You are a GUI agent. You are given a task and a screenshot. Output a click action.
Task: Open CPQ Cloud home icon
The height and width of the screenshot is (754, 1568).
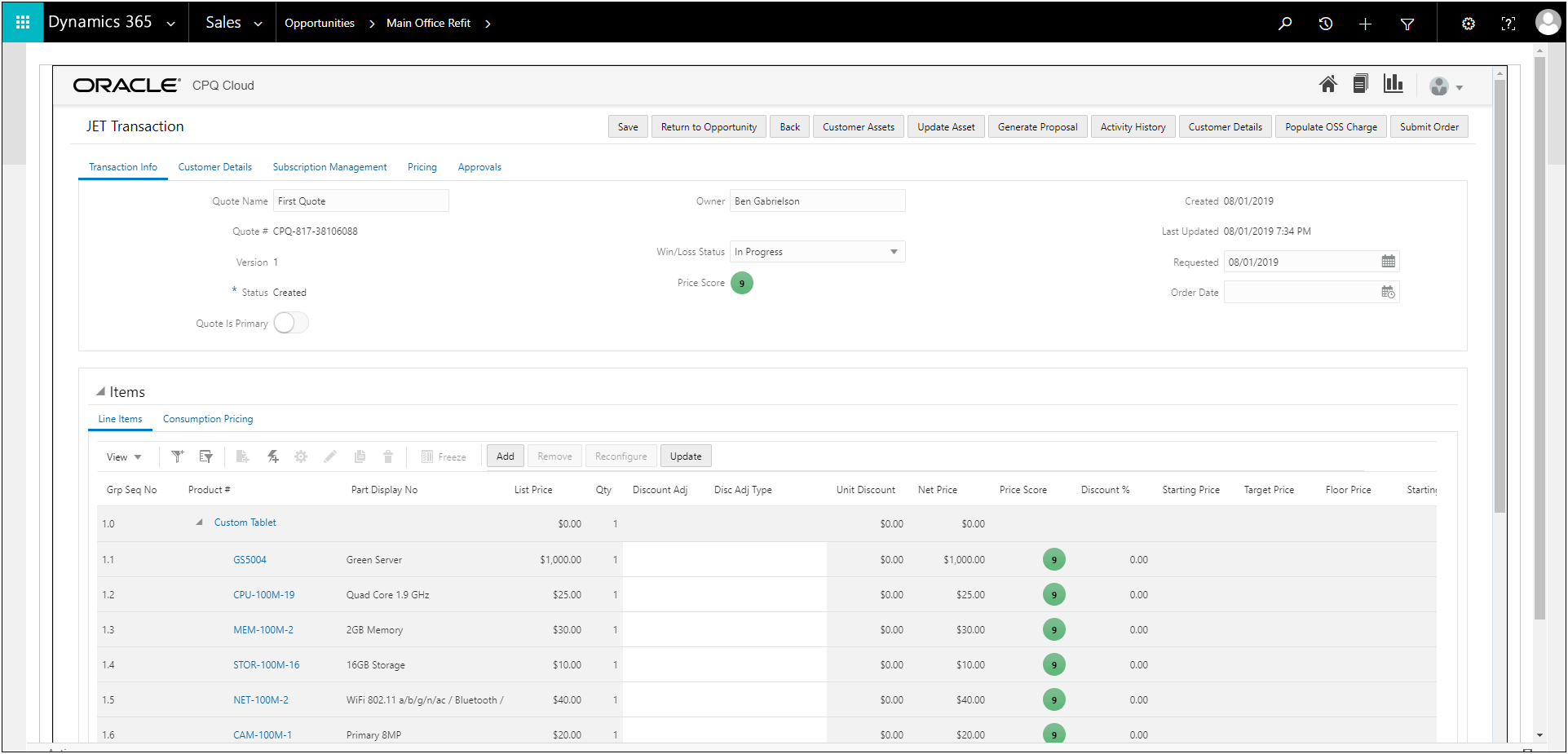coord(1328,84)
